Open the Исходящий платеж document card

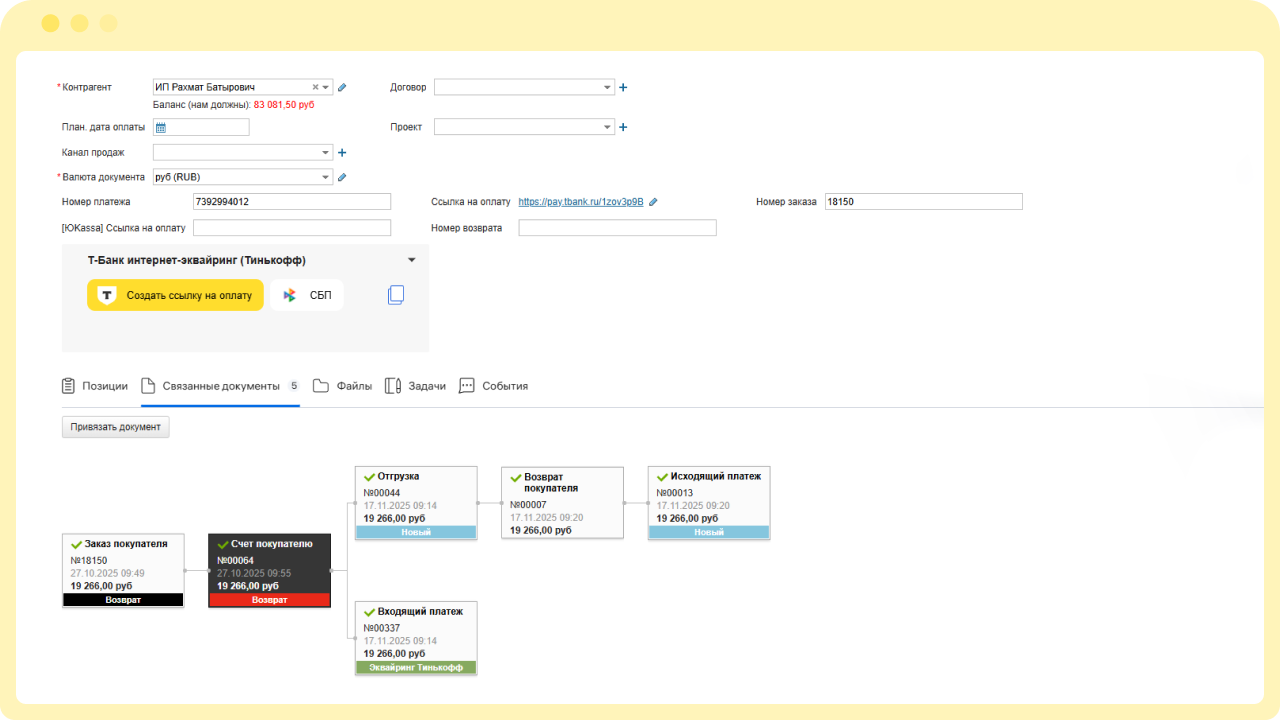coord(709,503)
